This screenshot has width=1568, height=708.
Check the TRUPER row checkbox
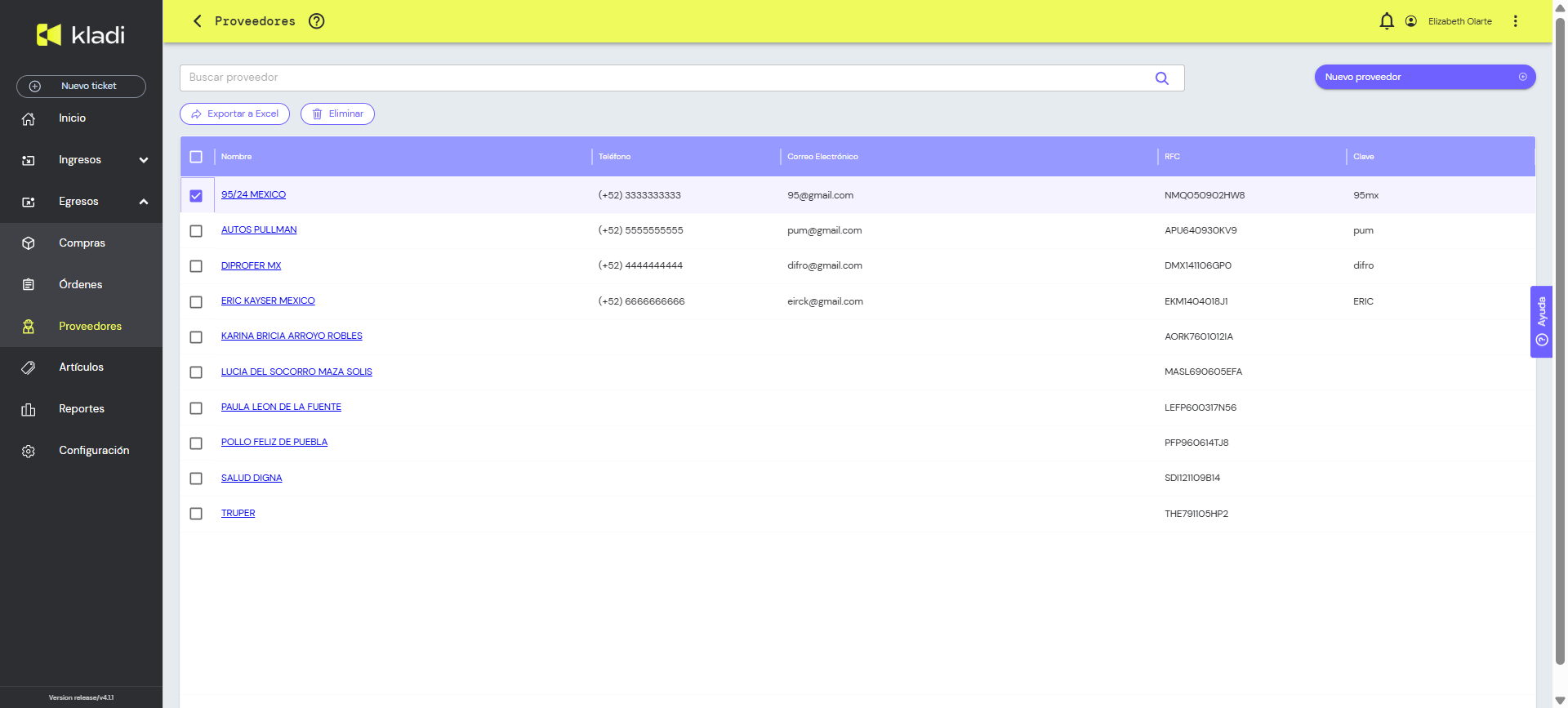point(196,514)
